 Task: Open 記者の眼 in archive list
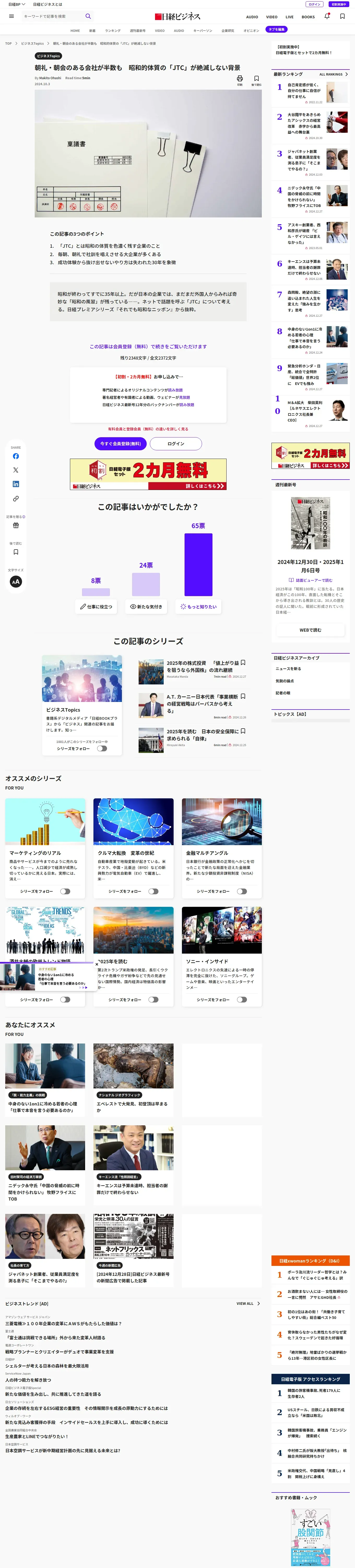pos(283,693)
